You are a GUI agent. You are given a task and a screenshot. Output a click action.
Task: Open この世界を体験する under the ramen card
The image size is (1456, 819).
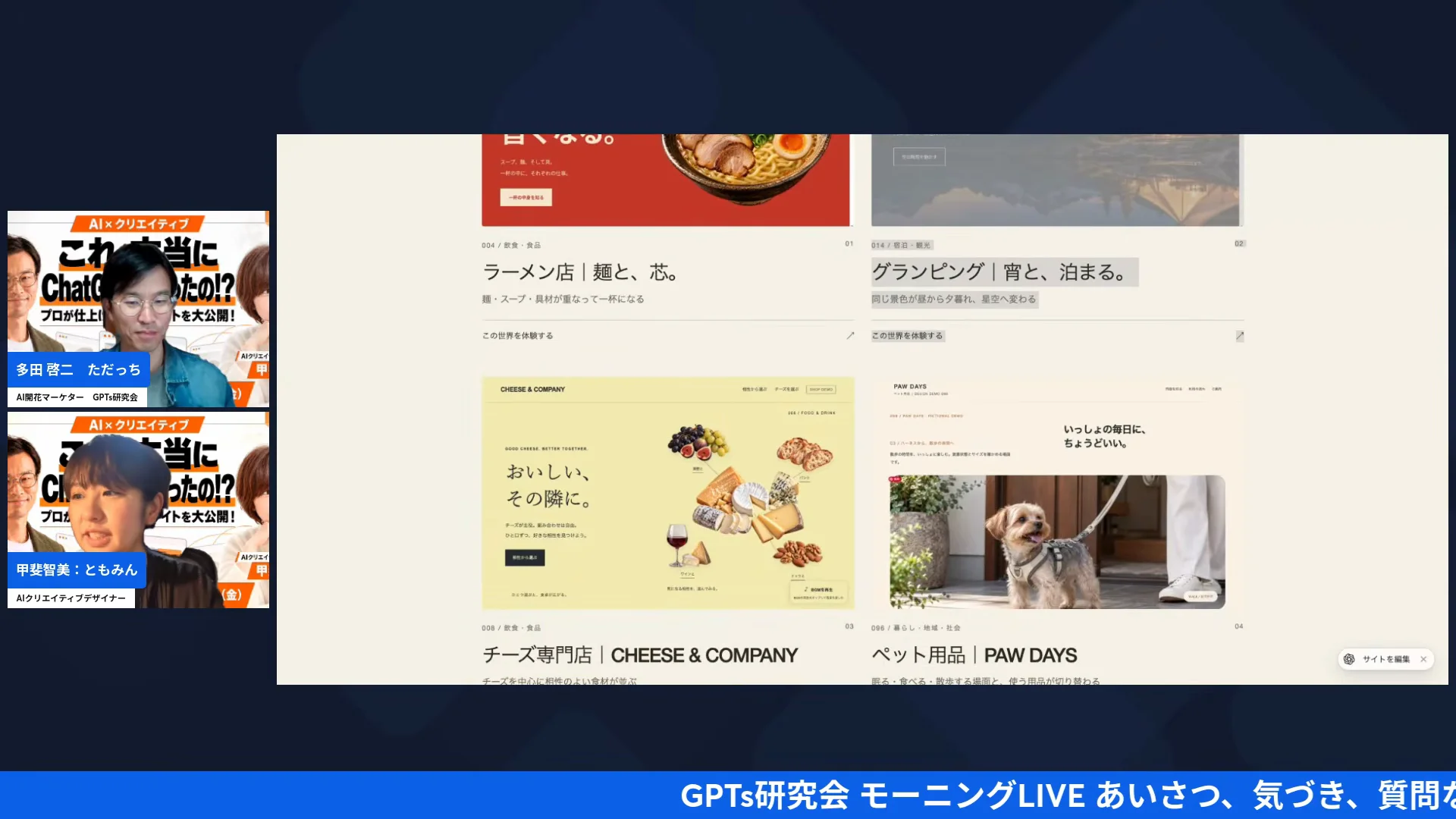(518, 335)
